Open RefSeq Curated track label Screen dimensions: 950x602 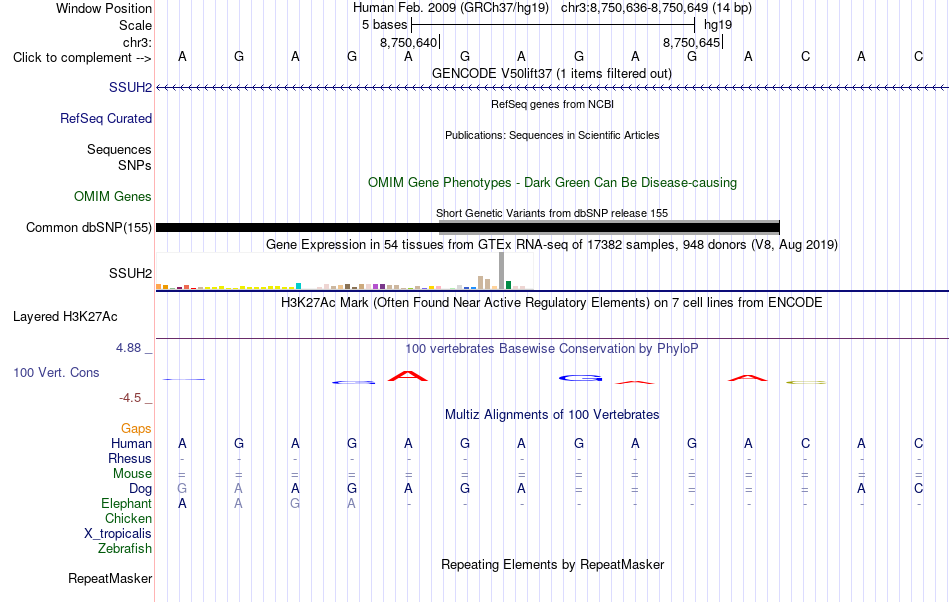(x=105, y=118)
